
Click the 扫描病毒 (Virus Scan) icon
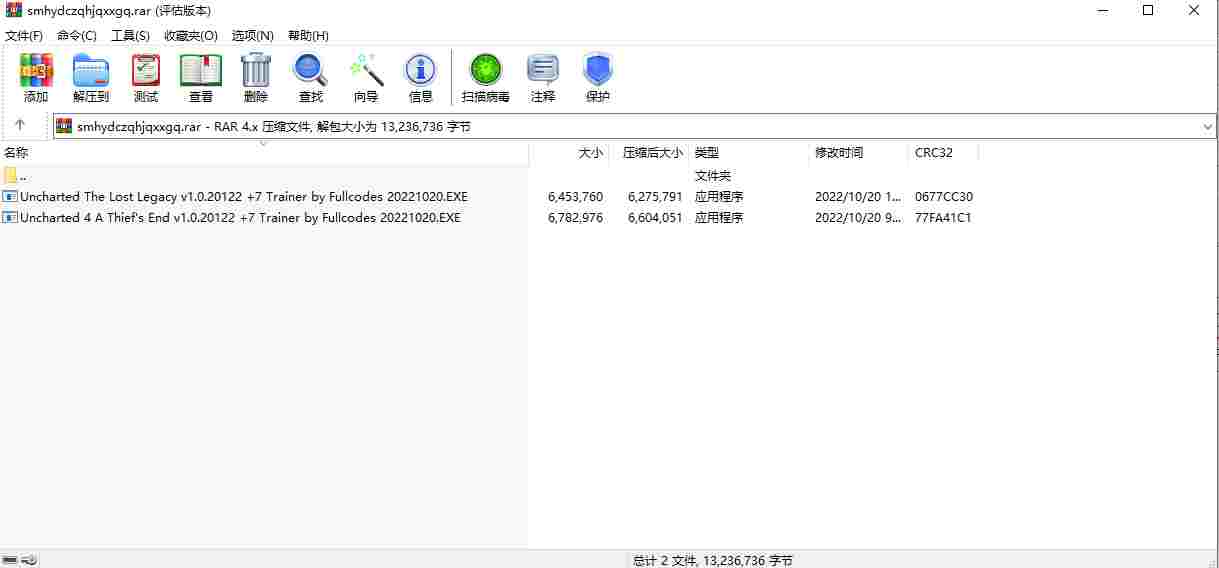pyautogui.click(x=486, y=70)
